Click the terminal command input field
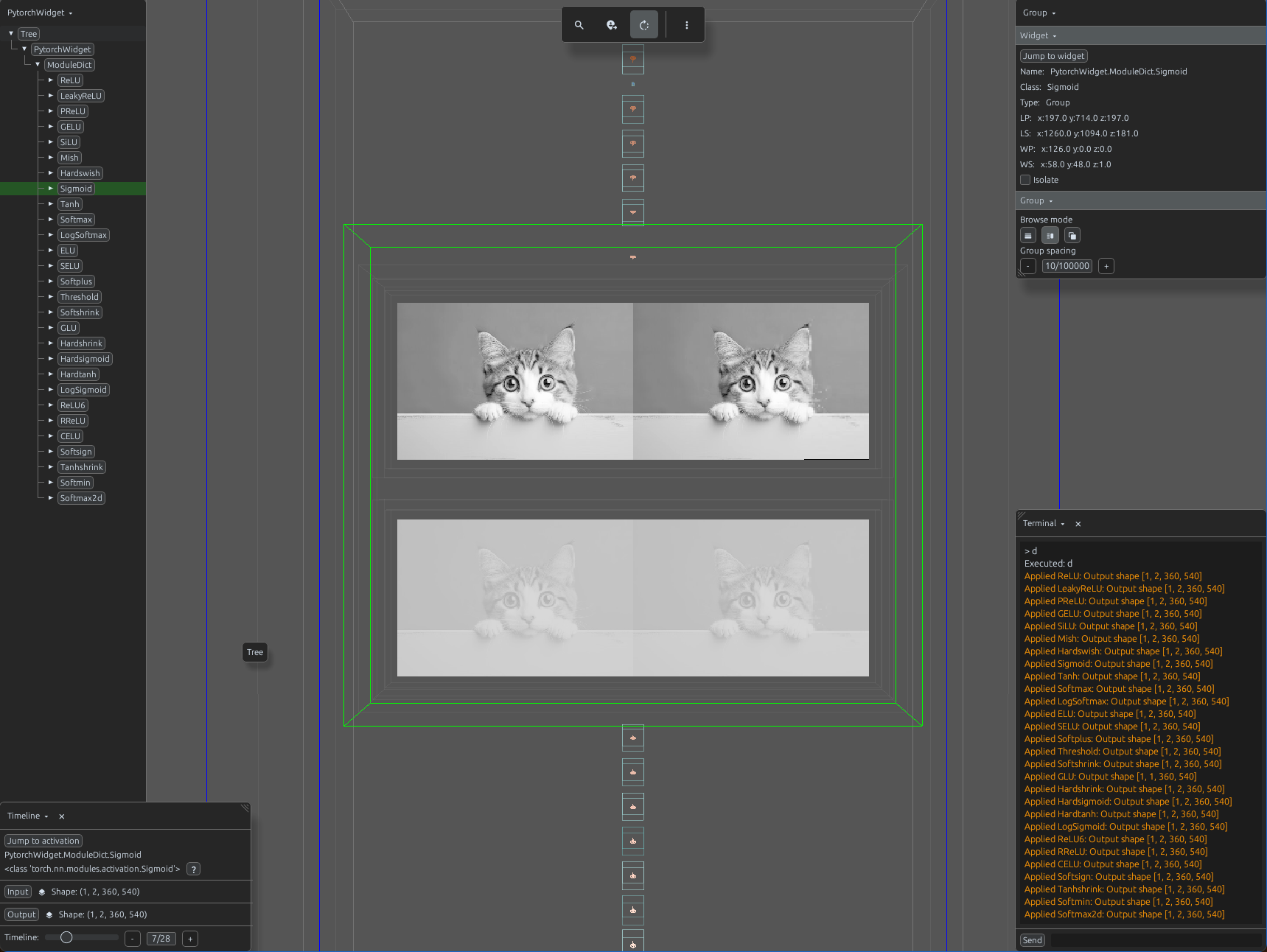Screen dimensions: 1267x952 (x=1156, y=940)
